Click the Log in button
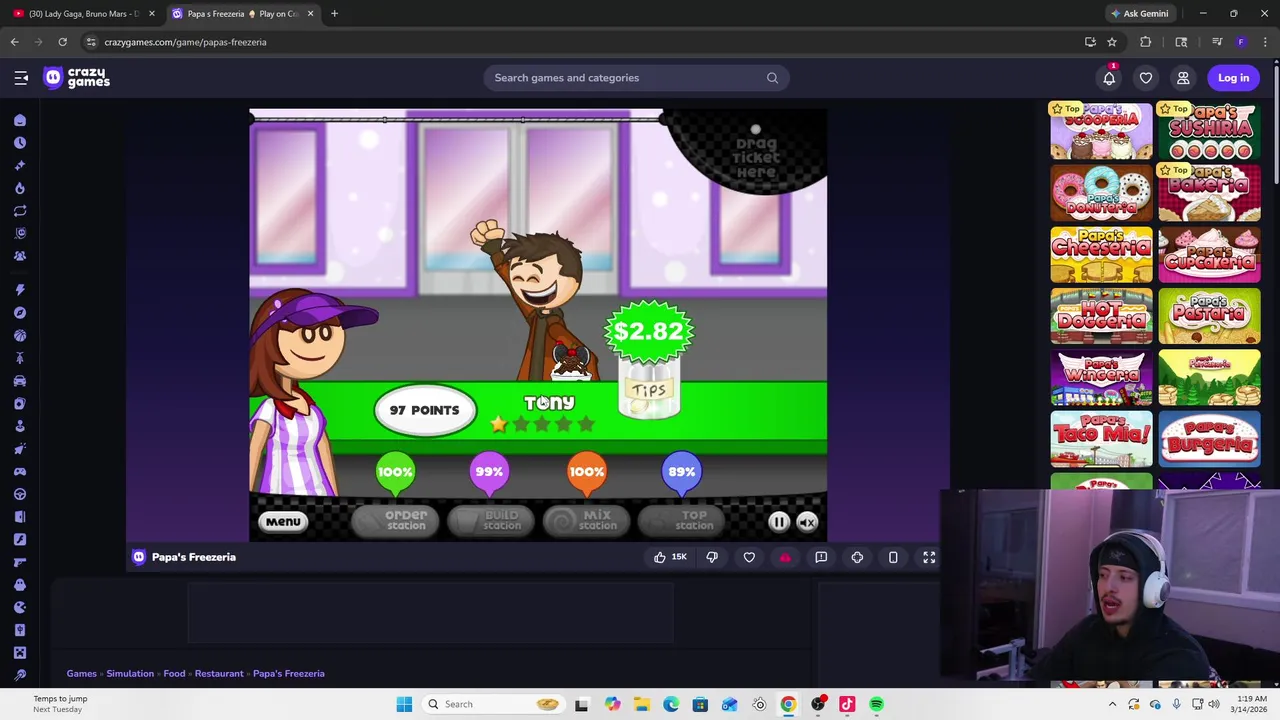The height and width of the screenshot is (720, 1280). click(1233, 78)
